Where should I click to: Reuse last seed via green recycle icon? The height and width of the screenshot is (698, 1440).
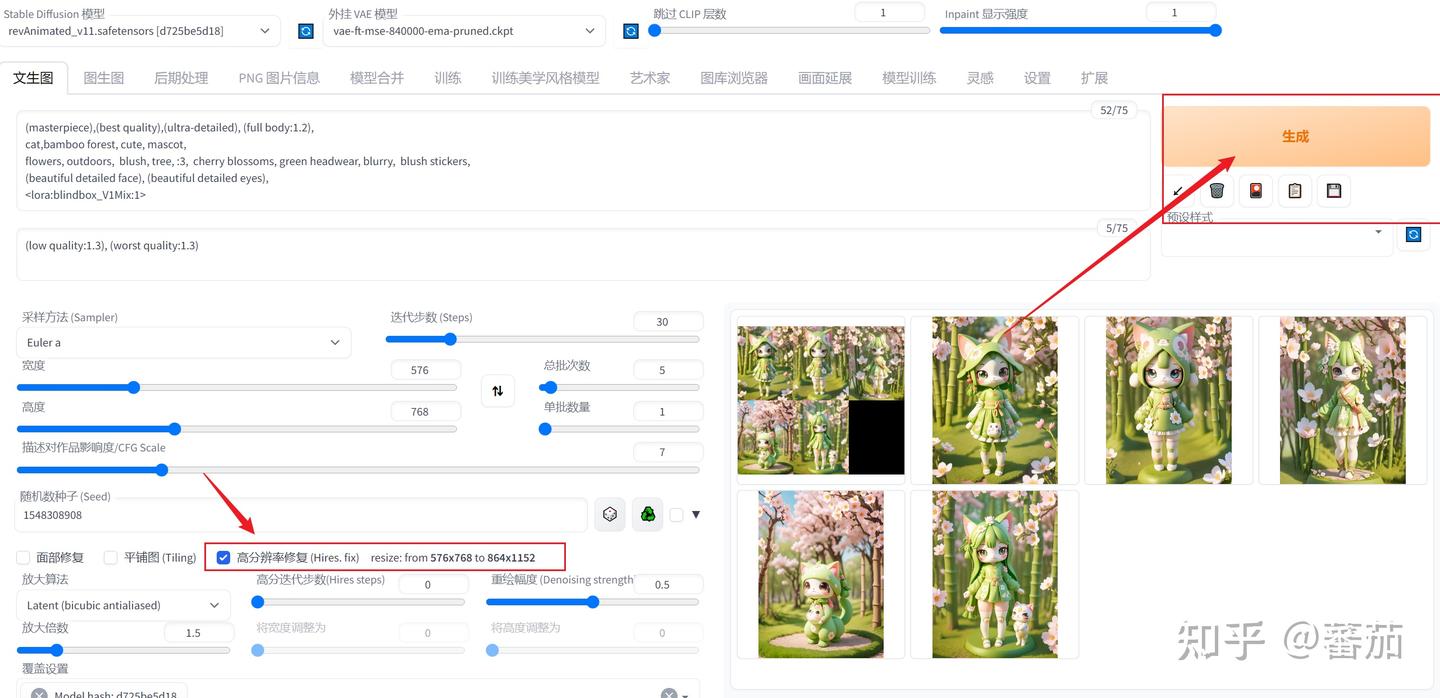[x=648, y=514]
